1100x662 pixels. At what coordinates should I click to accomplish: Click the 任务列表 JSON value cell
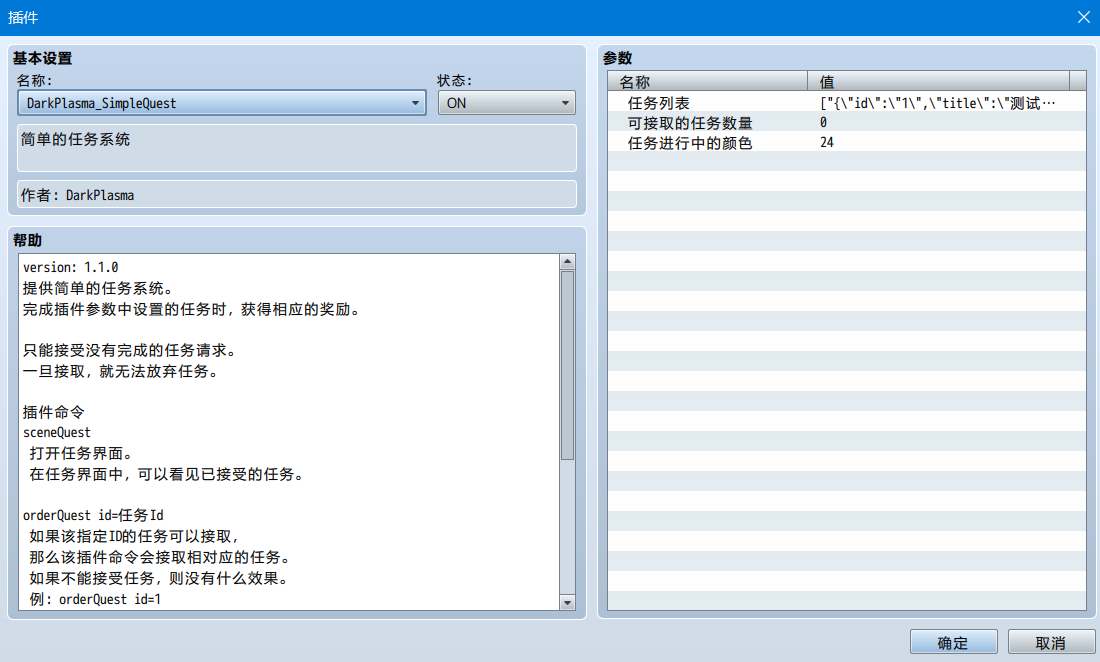[x=938, y=103]
